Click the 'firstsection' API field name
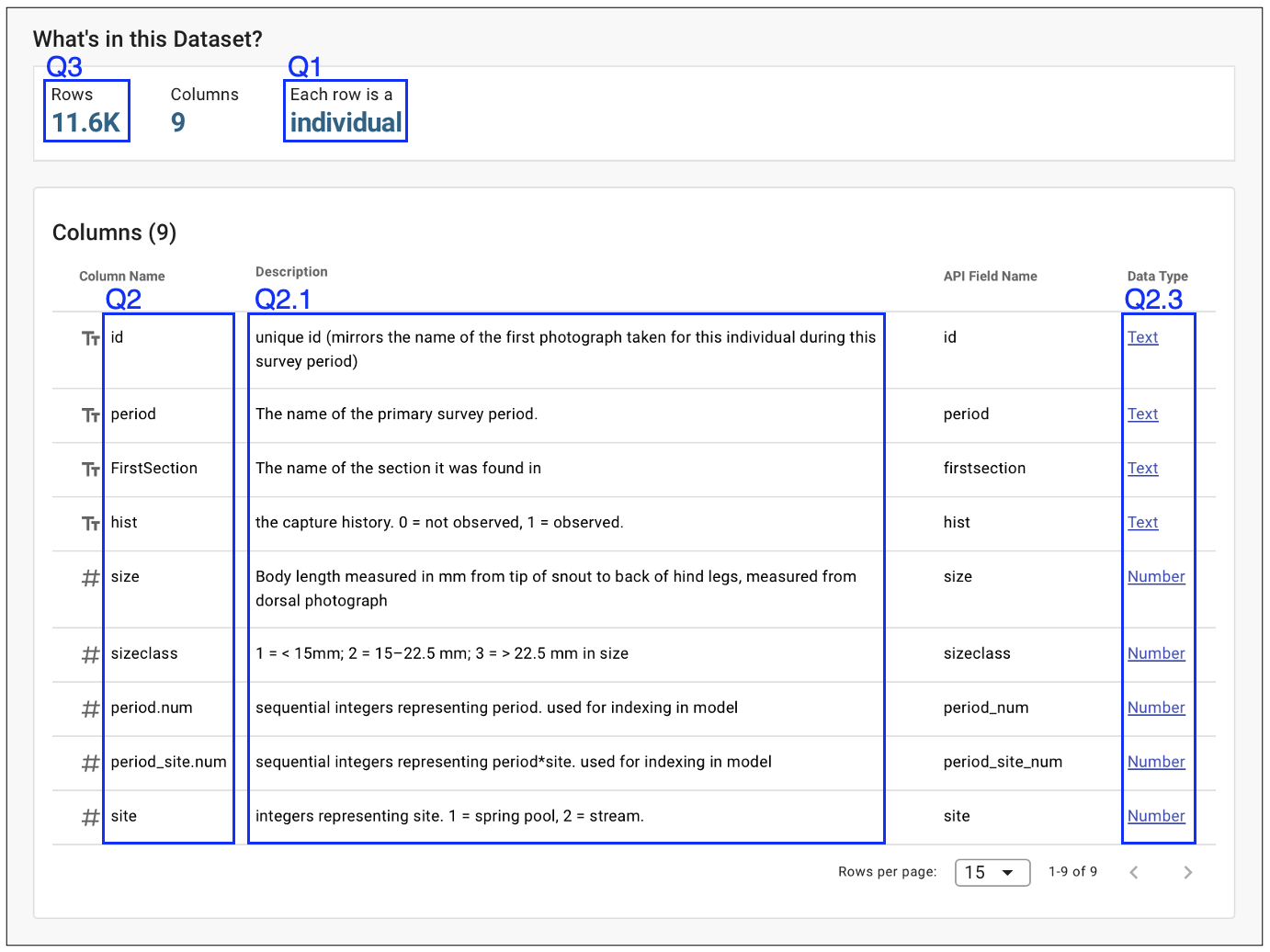 pyautogui.click(x=984, y=468)
